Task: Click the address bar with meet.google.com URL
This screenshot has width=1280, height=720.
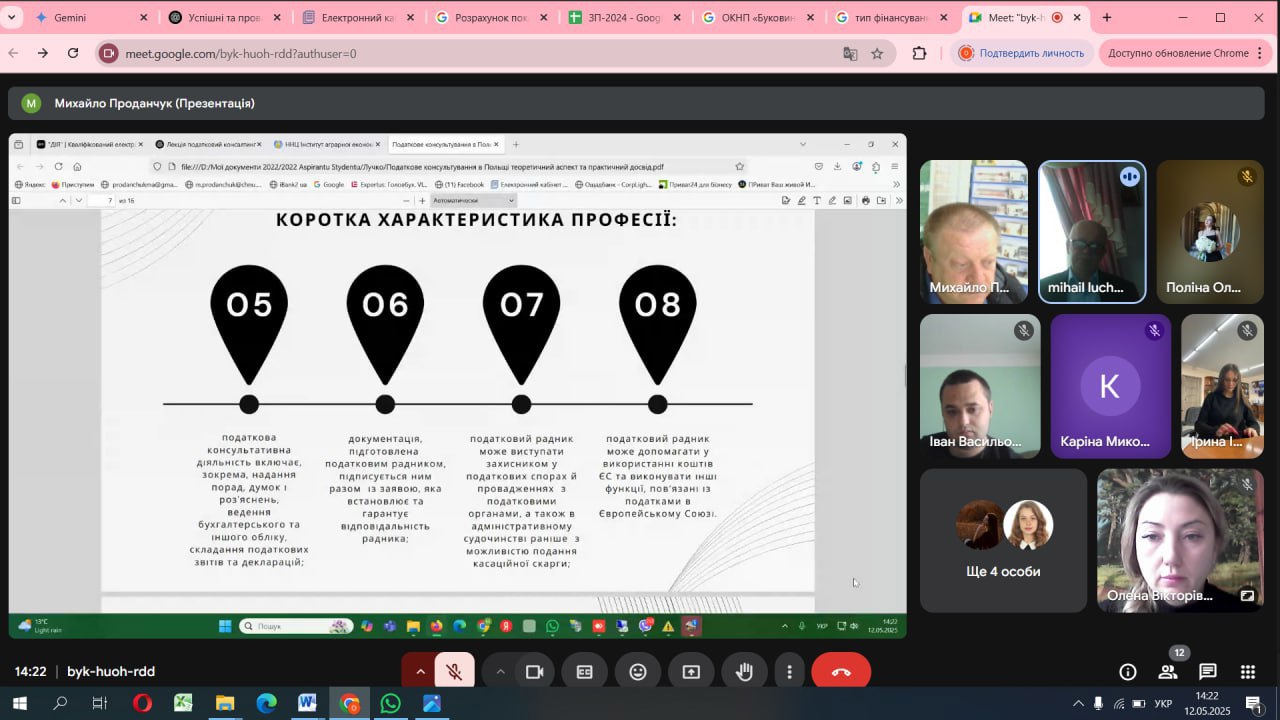Action: pyautogui.click(x=496, y=53)
